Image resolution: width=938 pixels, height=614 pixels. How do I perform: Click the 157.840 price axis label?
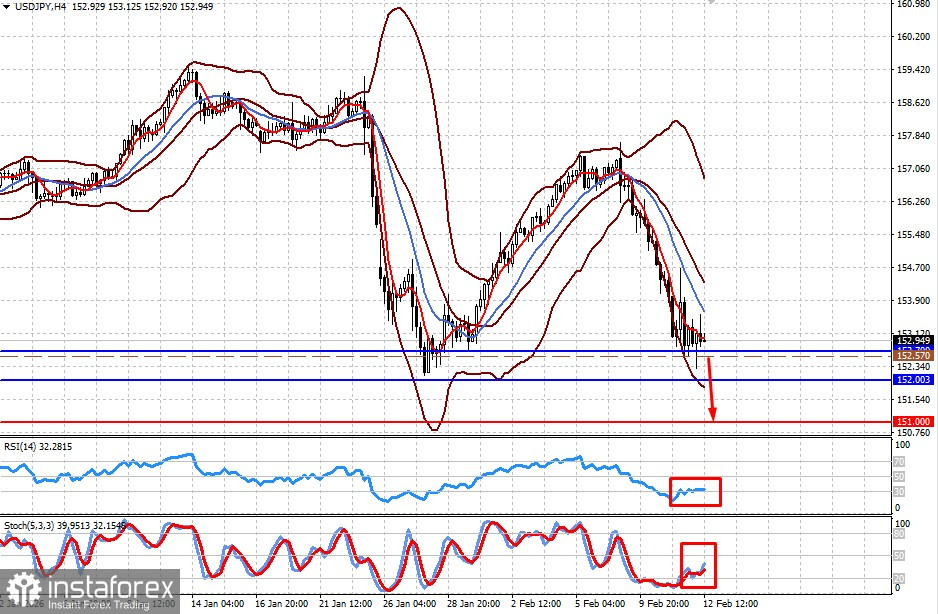click(x=913, y=135)
